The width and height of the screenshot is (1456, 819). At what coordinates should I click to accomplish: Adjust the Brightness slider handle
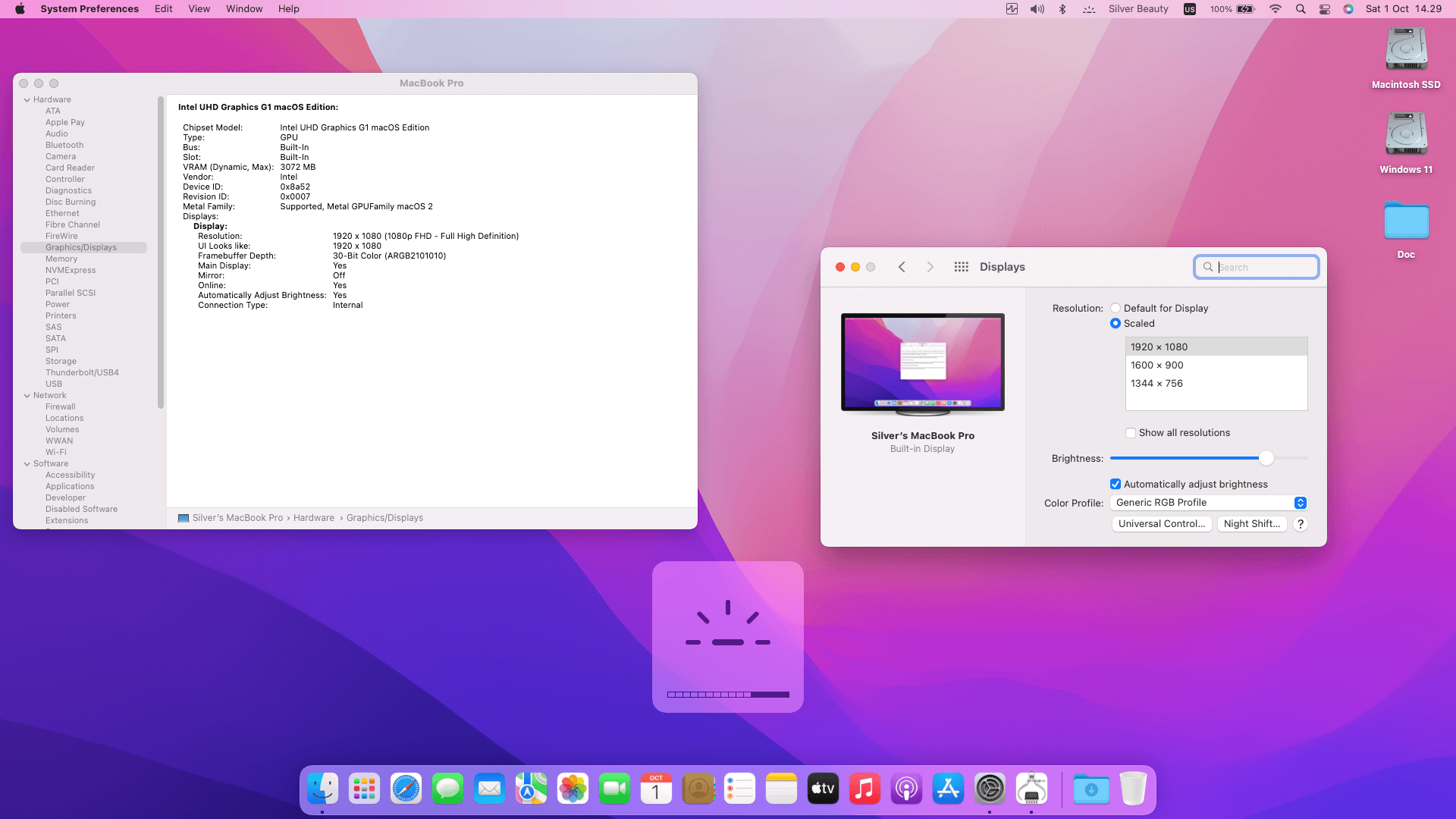coord(1266,458)
